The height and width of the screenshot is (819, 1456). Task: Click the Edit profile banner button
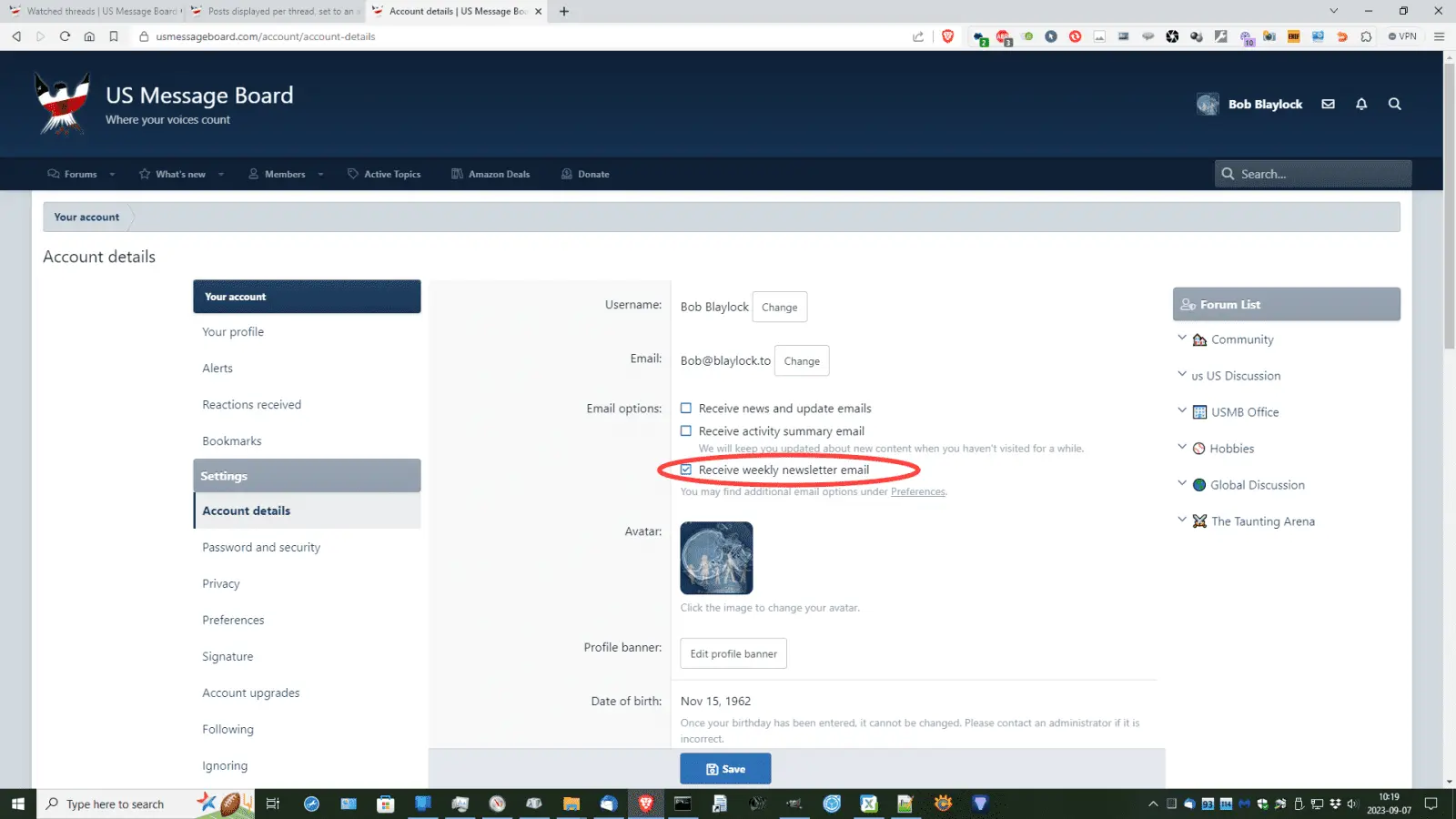click(733, 653)
